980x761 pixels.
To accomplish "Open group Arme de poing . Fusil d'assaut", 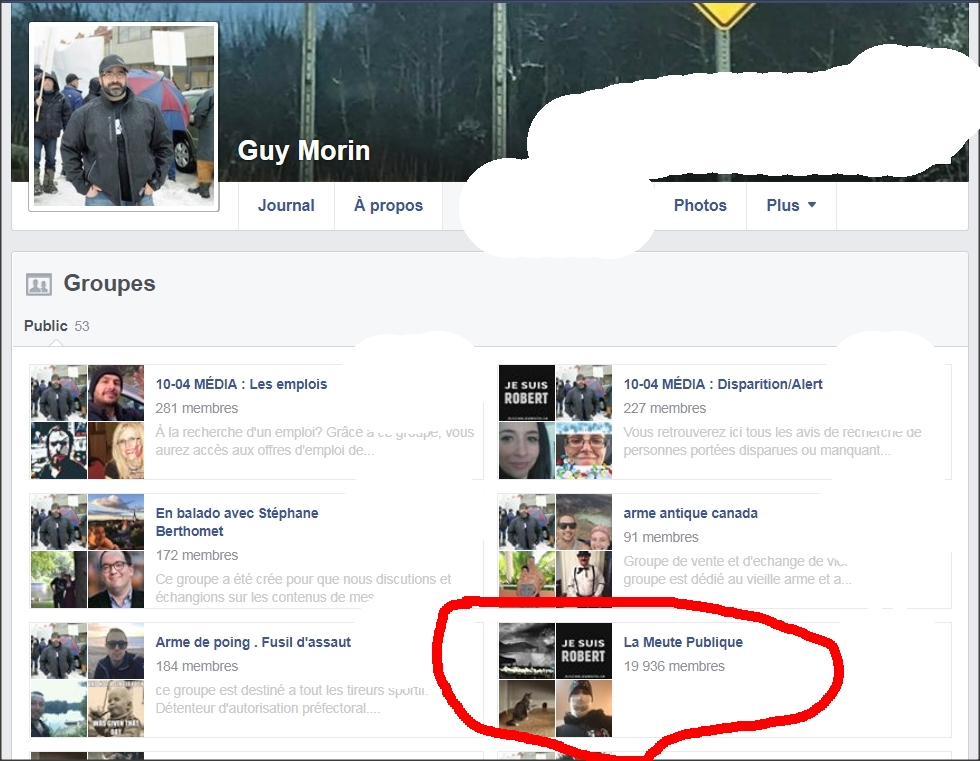I will [253, 642].
